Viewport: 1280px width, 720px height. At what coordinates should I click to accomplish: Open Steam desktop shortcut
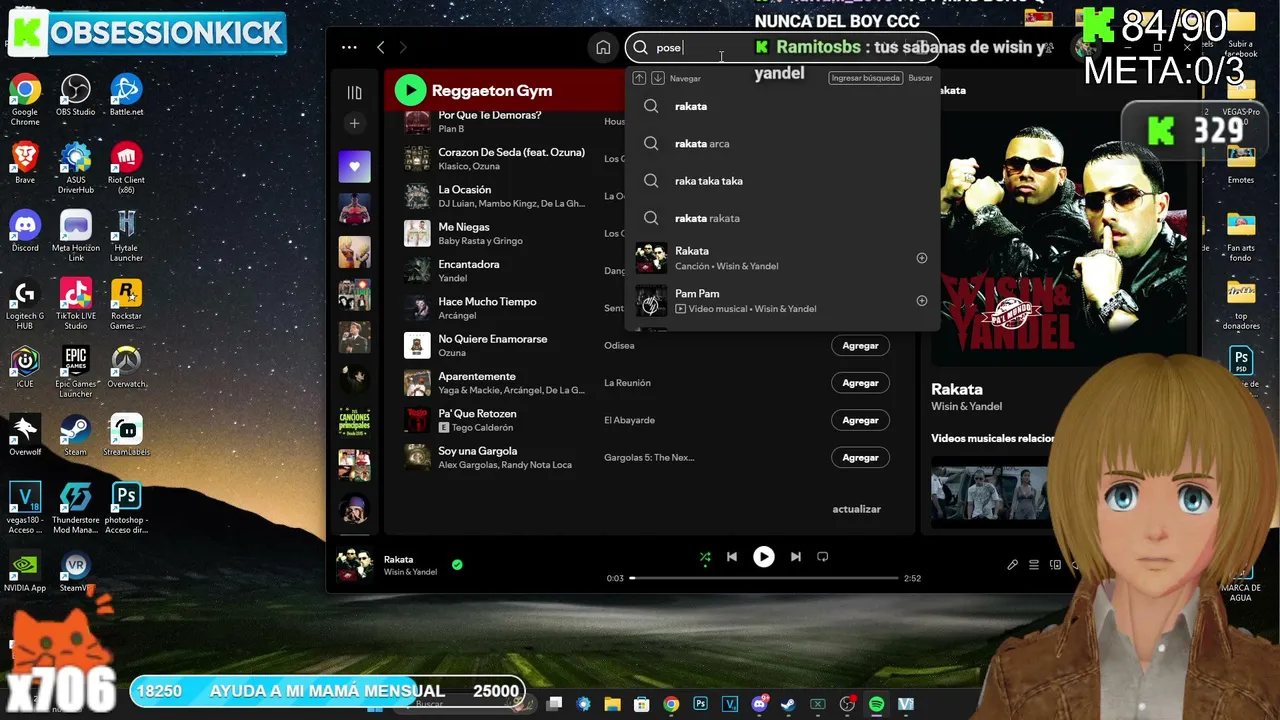[75, 435]
